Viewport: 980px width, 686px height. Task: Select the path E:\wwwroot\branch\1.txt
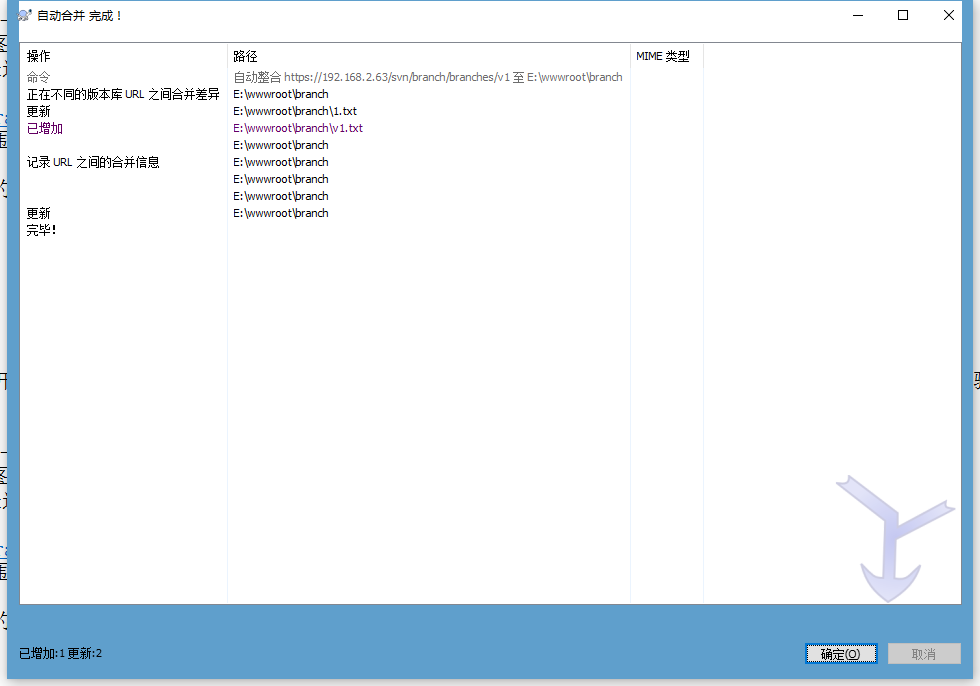tap(295, 111)
